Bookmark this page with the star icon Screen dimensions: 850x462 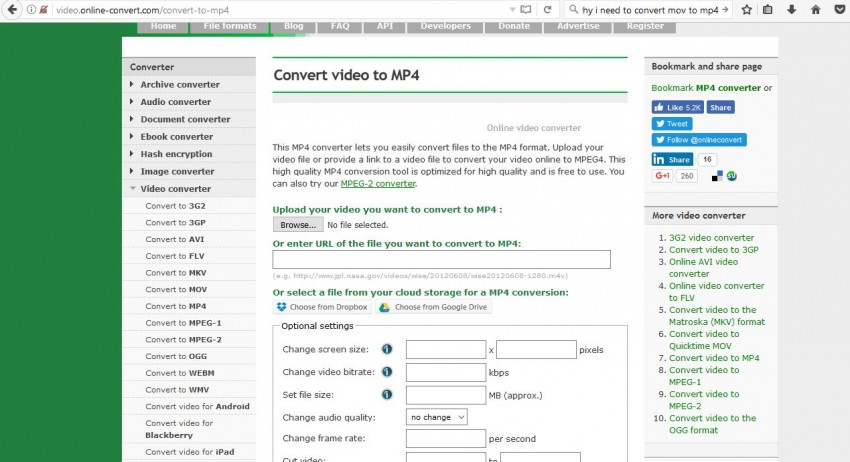click(747, 9)
